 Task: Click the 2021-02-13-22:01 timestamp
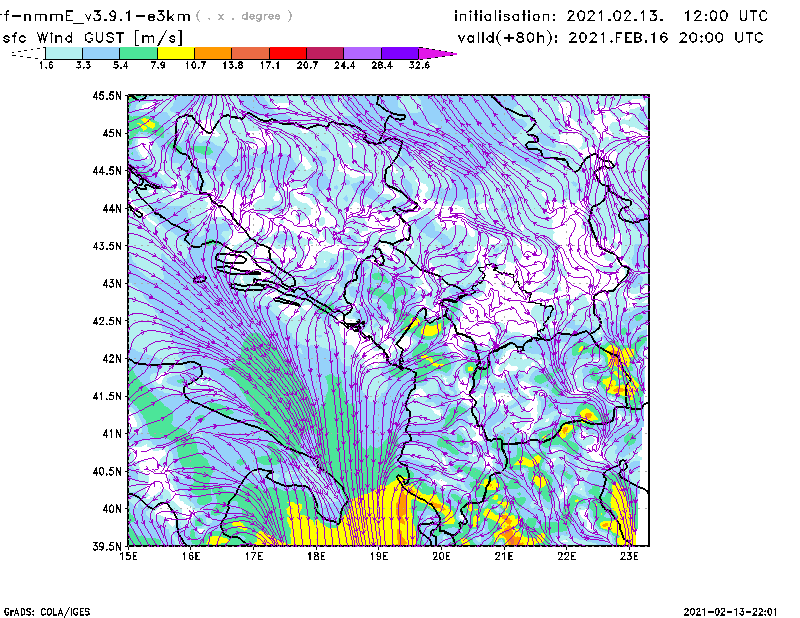click(x=730, y=612)
